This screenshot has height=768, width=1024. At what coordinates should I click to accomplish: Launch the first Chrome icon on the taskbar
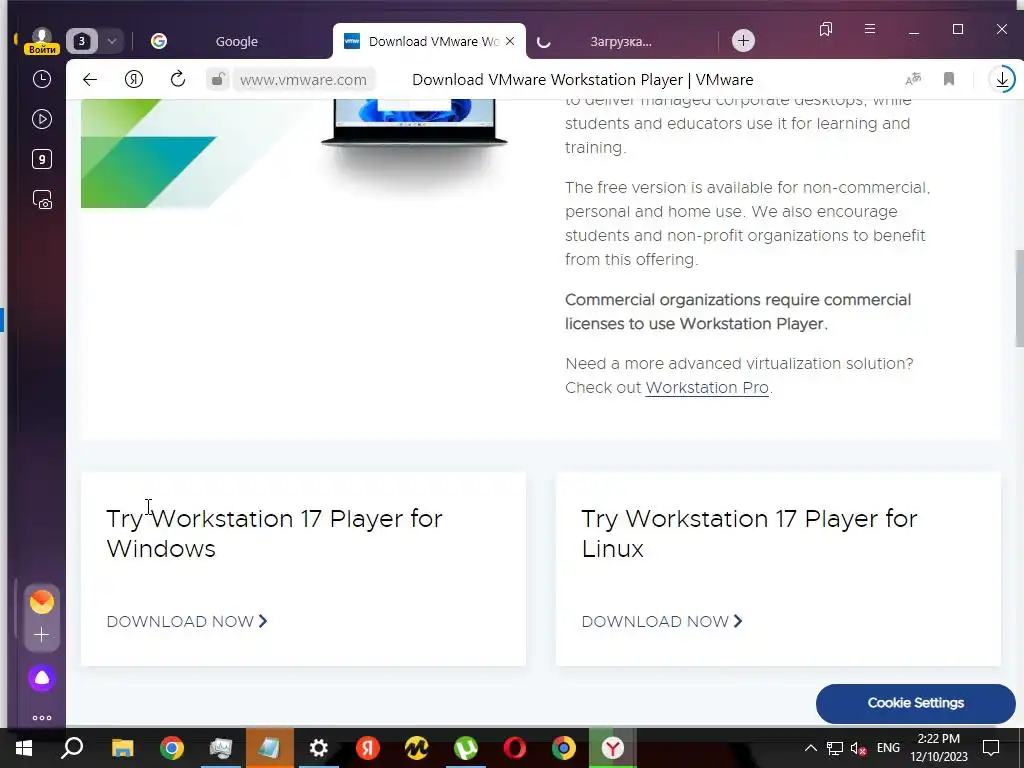[x=172, y=748]
